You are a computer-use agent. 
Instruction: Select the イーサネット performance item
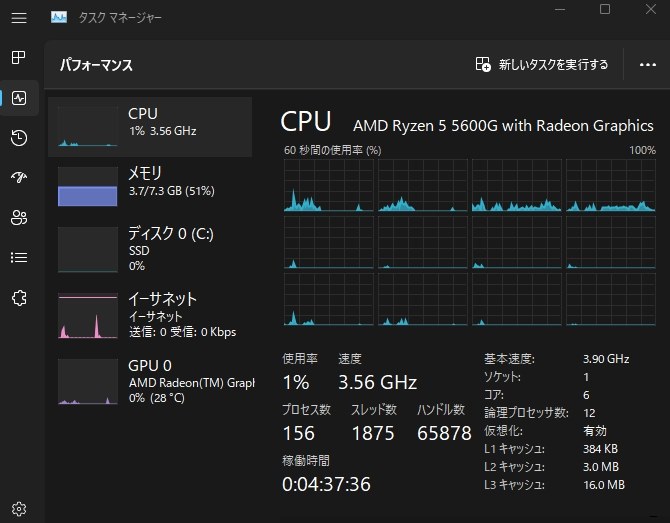click(x=150, y=314)
